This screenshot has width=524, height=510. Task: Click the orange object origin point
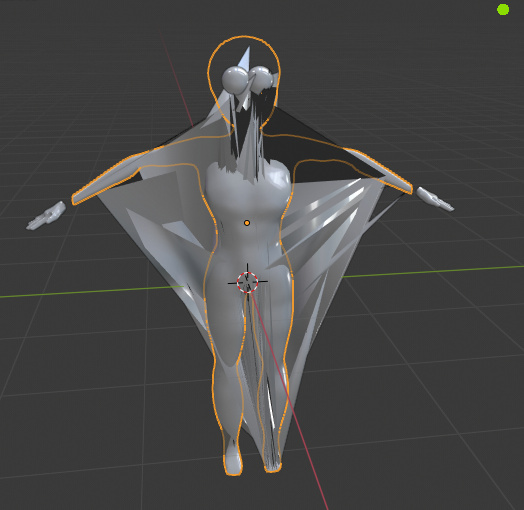(247, 223)
